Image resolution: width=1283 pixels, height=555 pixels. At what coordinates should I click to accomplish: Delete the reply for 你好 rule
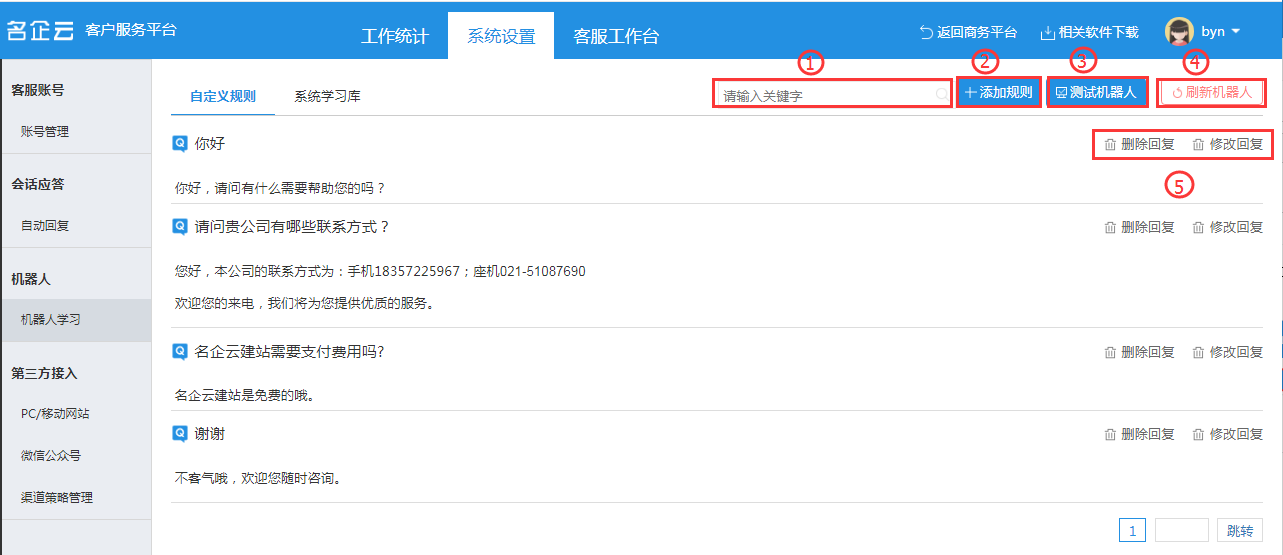coord(1139,144)
